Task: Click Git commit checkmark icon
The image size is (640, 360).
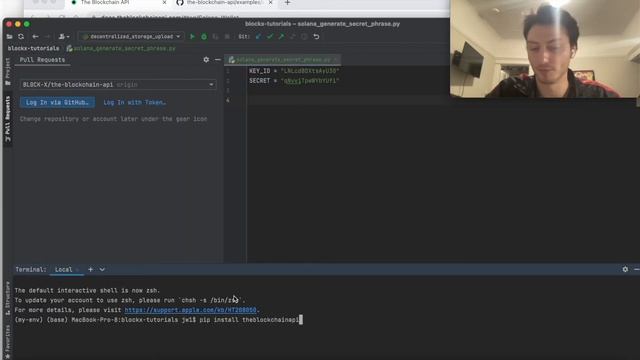Action: pos(270,36)
